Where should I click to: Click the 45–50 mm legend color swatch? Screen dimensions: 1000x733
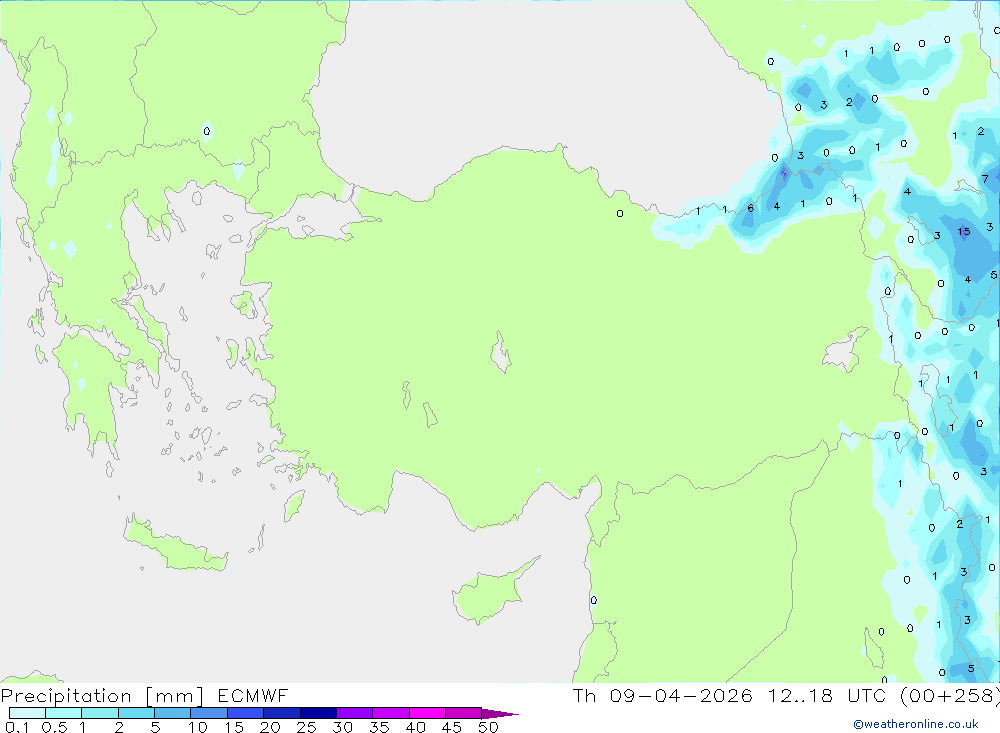point(464,713)
